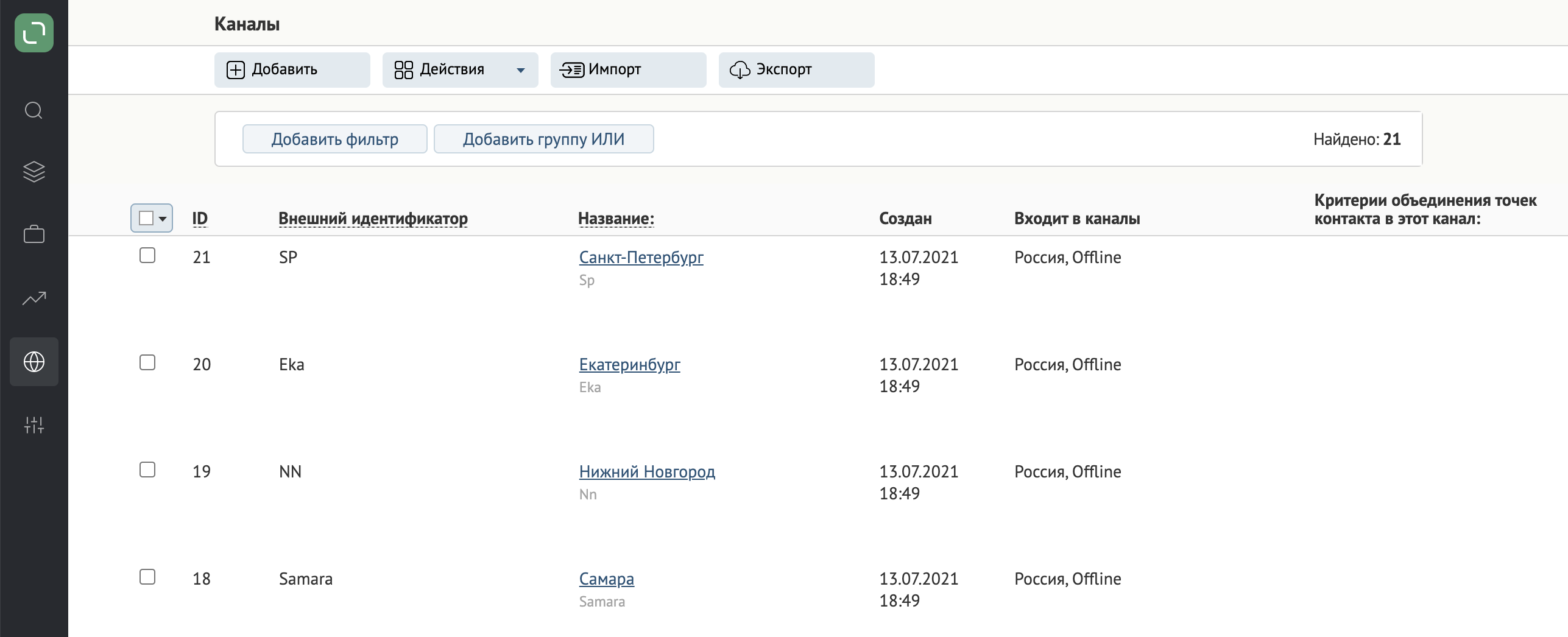The height and width of the screenshot is (637, 1568).
Task: Sort by Название column header
Action: pyautogui.click(x=616, y=219)
